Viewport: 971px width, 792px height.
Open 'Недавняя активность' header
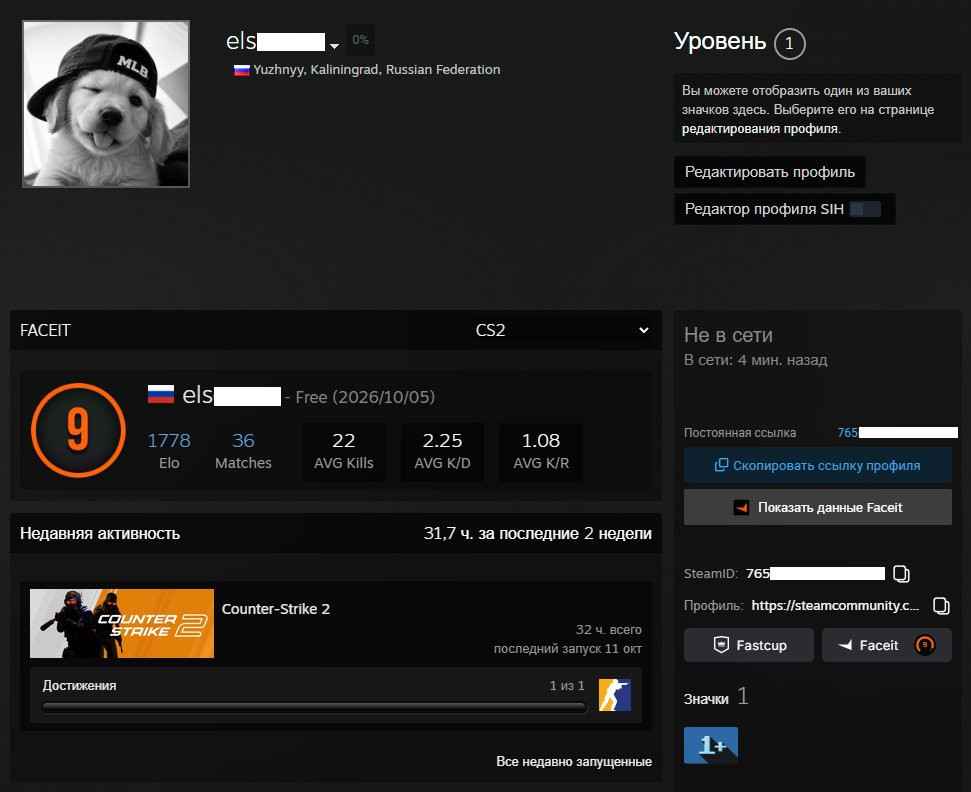100,533
